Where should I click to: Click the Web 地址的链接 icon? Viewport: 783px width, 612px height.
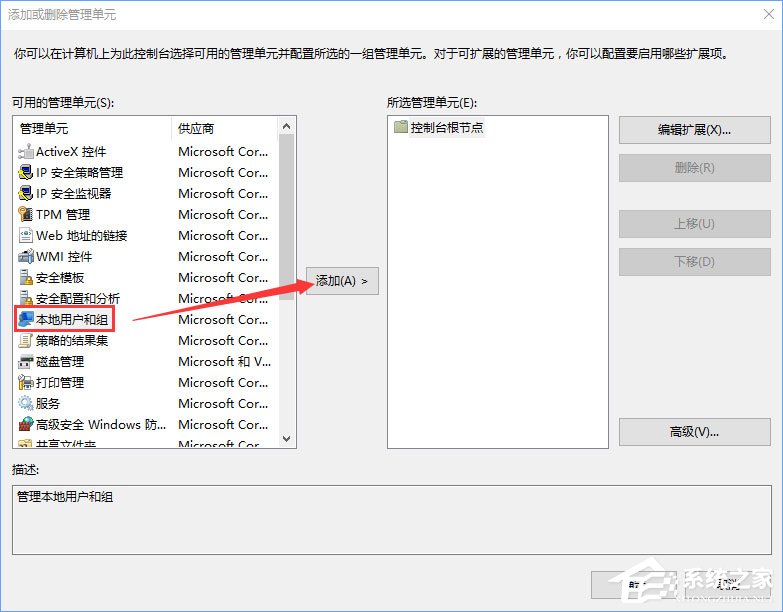(x=25, y=236)
